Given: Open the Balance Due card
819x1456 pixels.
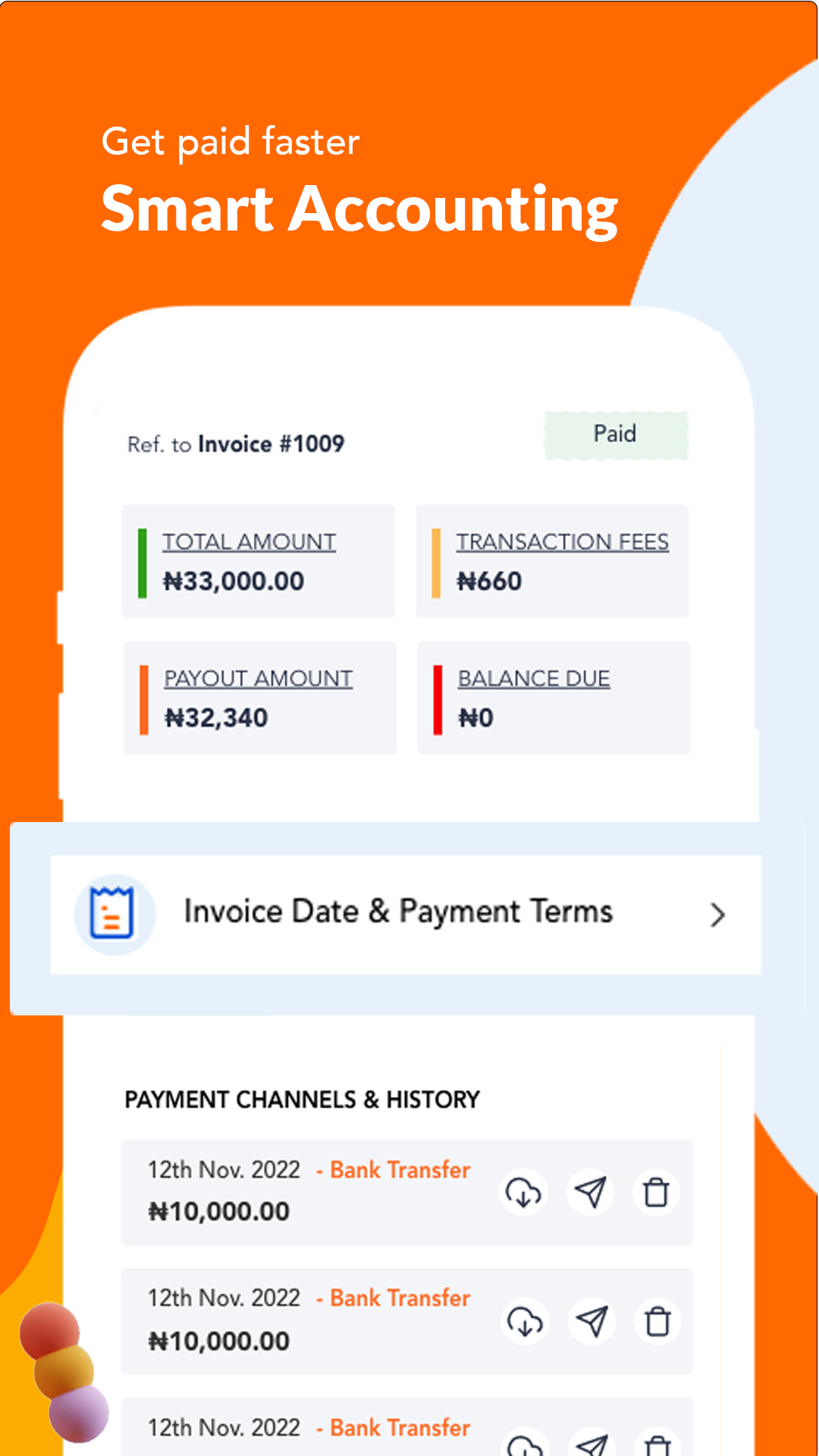Looking at the screenshot, I should click(x=554, y=698).
